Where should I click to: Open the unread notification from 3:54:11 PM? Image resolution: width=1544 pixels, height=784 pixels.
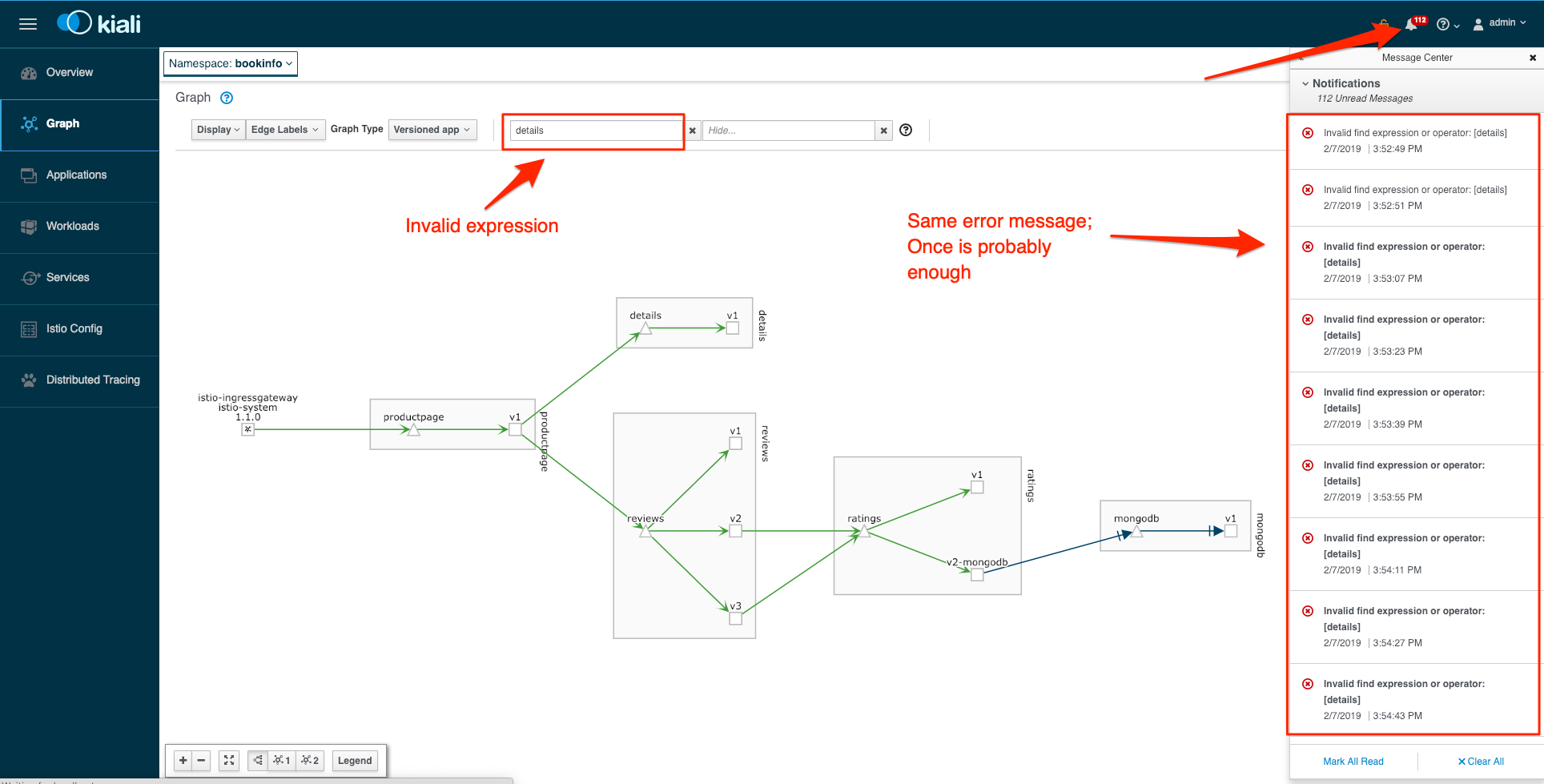pyautogui.click(x=1414, y=554)
